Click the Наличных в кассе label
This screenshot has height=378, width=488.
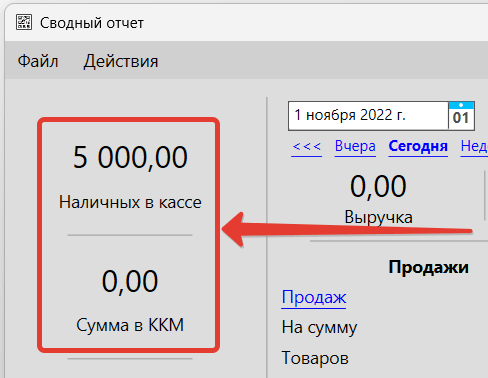(x=130, y=202)
